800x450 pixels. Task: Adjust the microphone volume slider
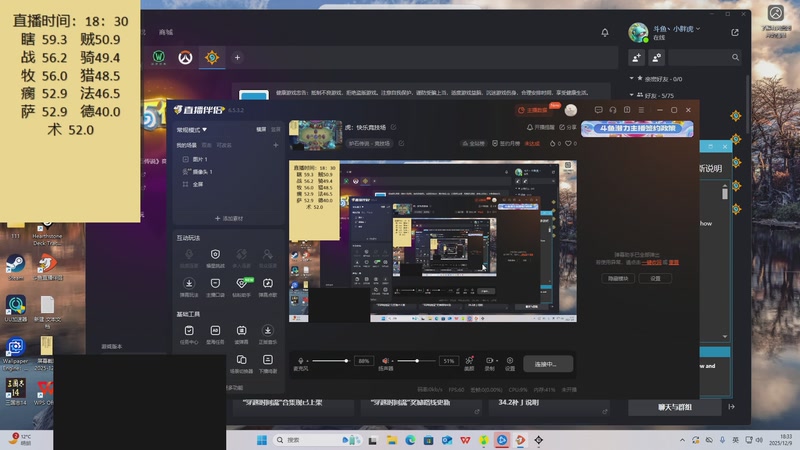point(331,361)
